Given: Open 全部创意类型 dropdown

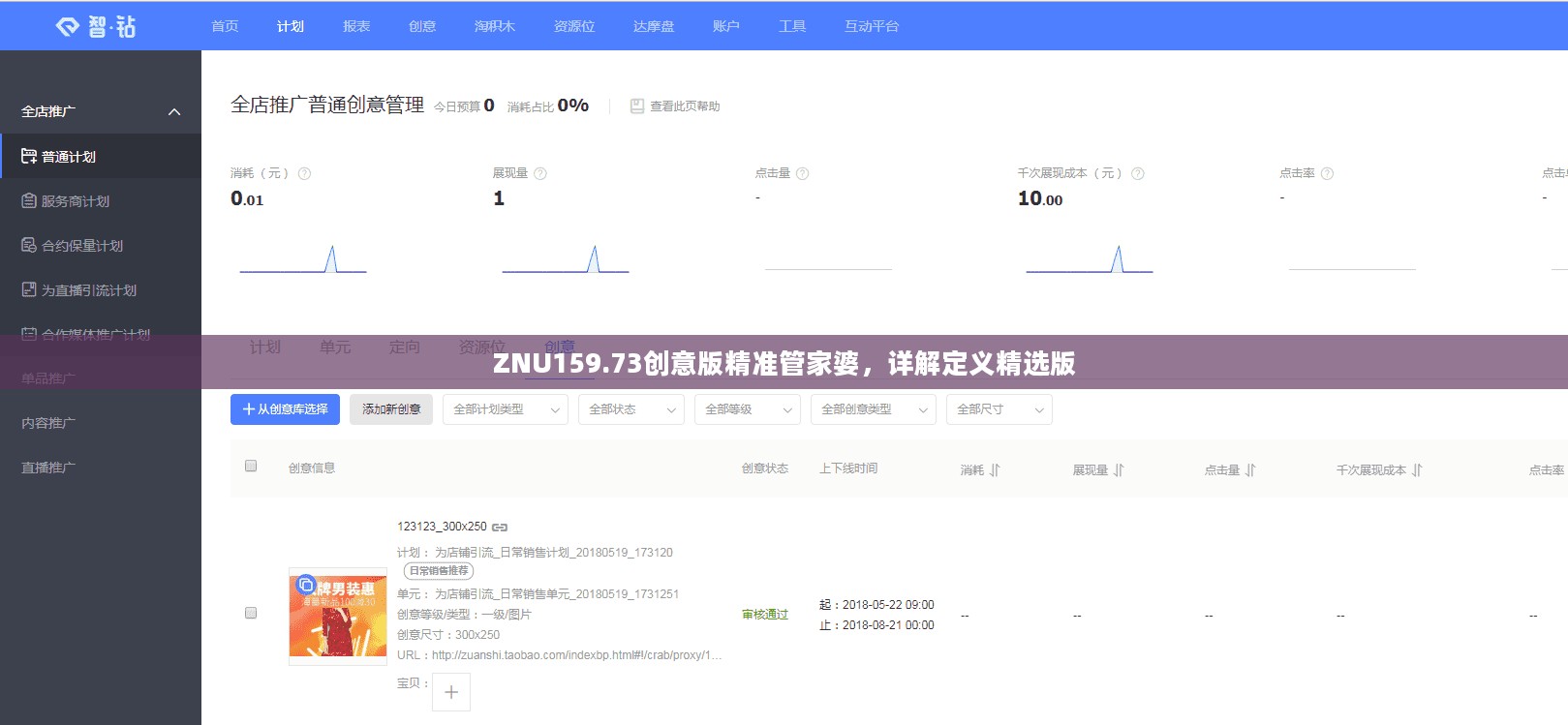Looking at the screenshot, I should 874,409.
